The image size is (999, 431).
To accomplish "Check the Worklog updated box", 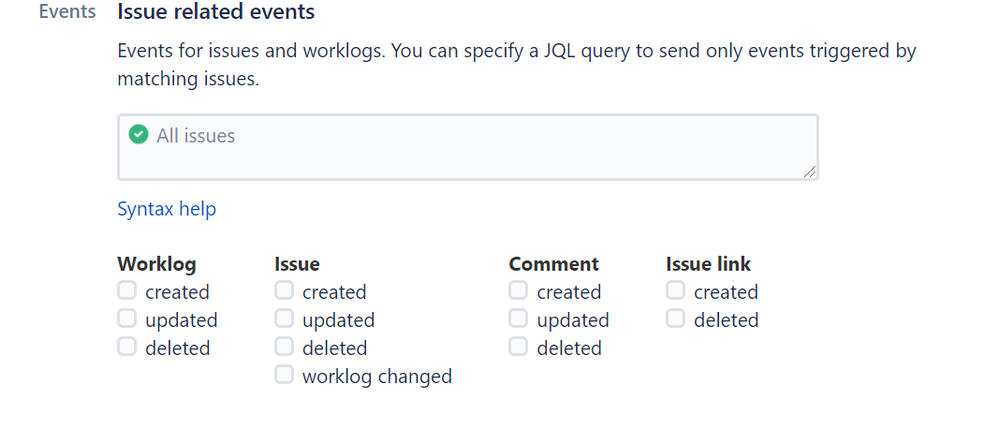I will pos(127,318).
